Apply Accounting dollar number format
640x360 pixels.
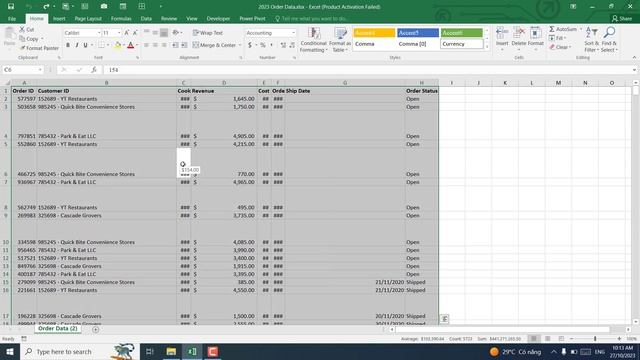click(x=250, y=45)
